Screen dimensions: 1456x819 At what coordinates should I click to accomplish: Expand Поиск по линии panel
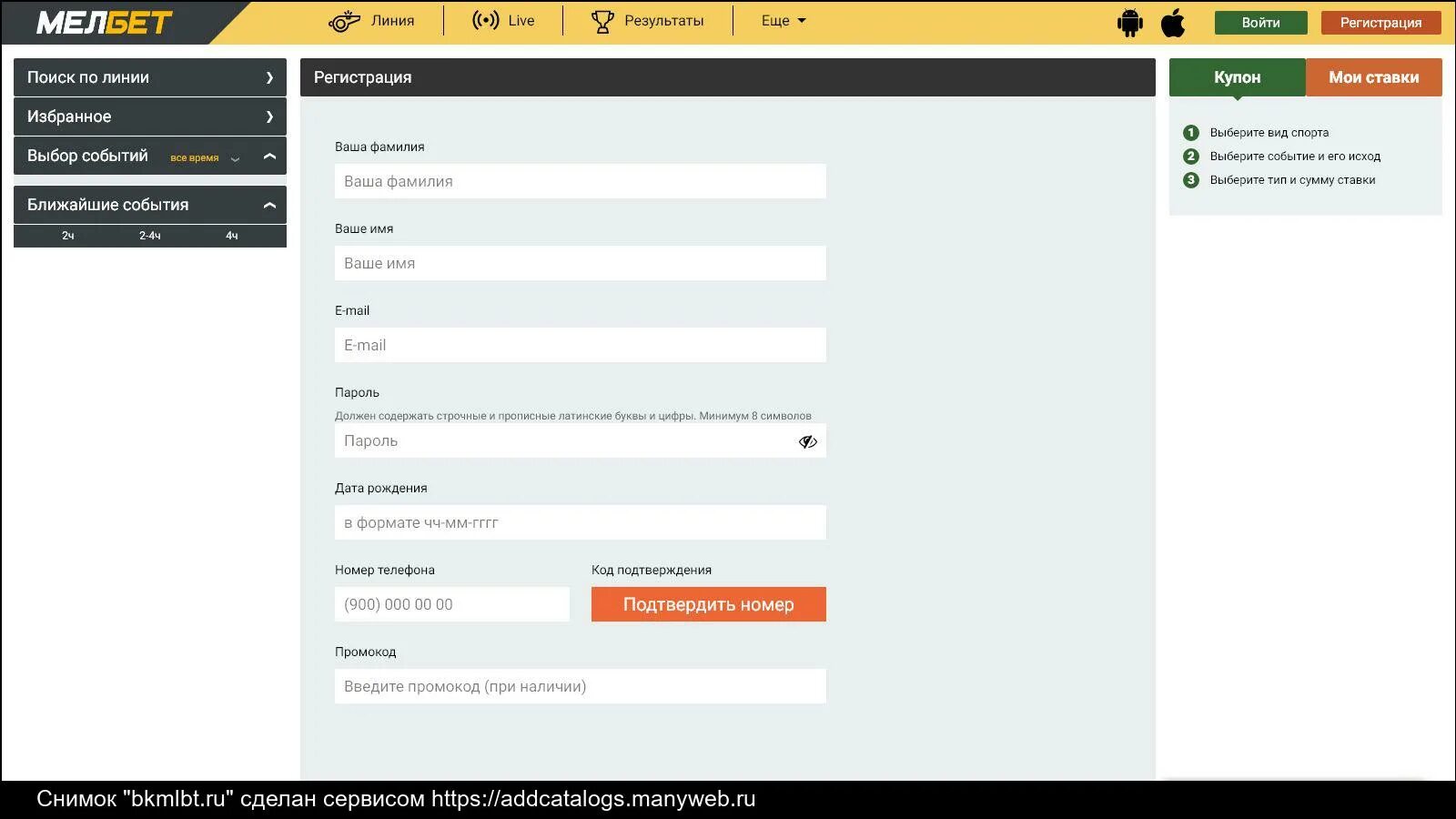click(150, 77)
